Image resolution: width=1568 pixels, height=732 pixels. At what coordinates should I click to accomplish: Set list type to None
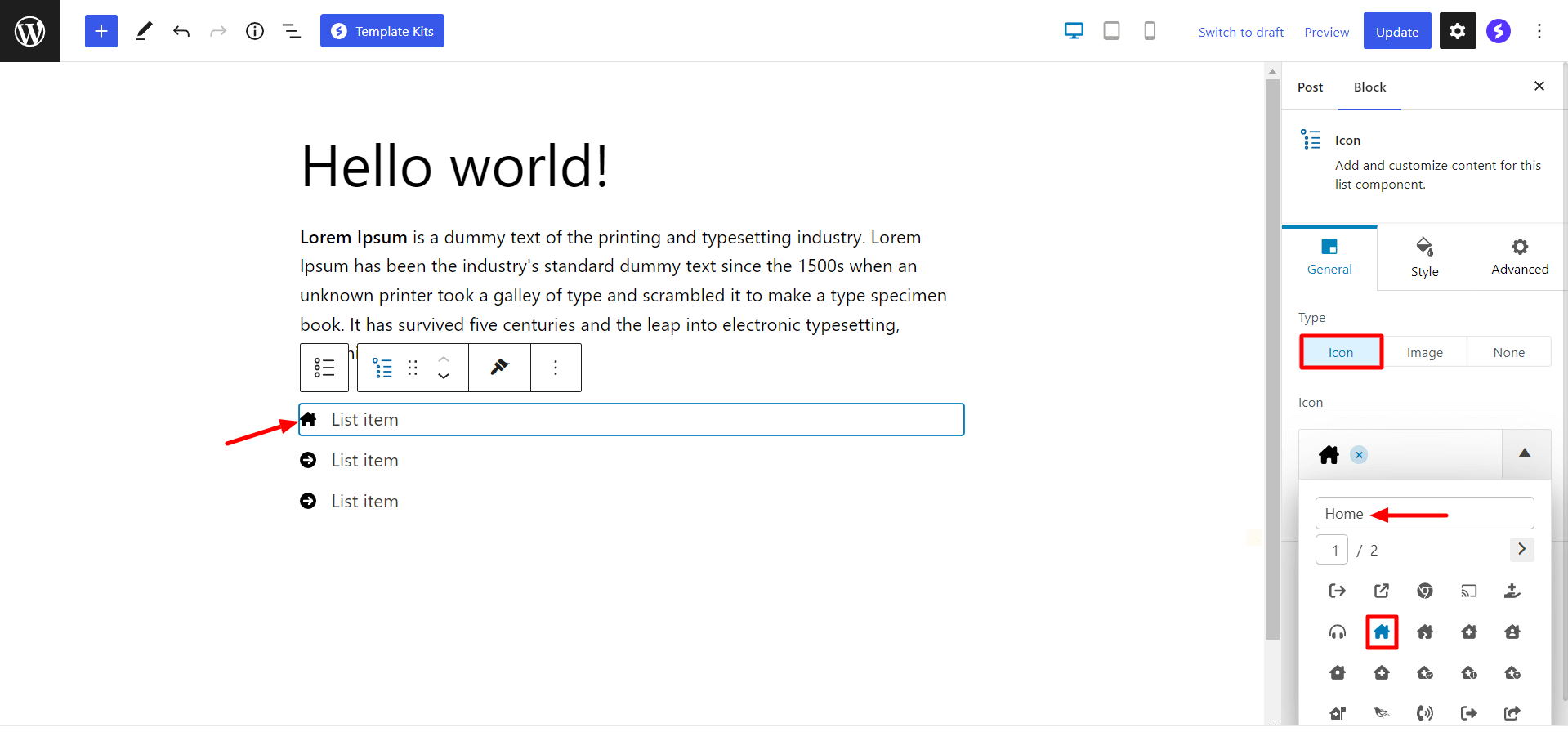point(1508,352)
